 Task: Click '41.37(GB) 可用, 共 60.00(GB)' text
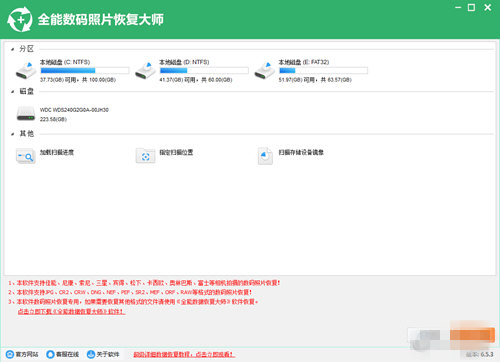coord(196,80)
